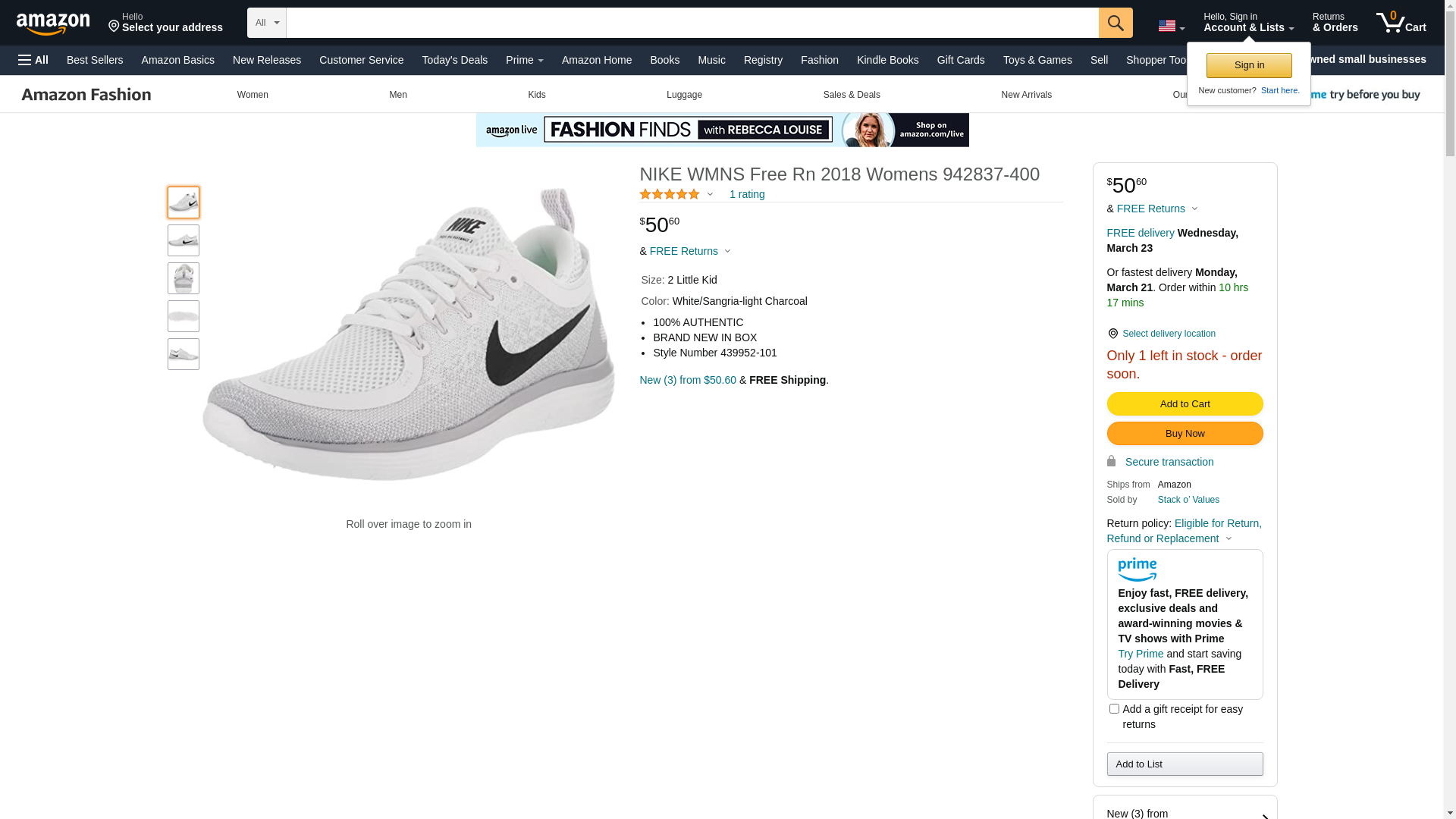This screenshot has height=819, width=1456.
Task: Click the Select delivery location pin
Action: tap(1112, 334)
